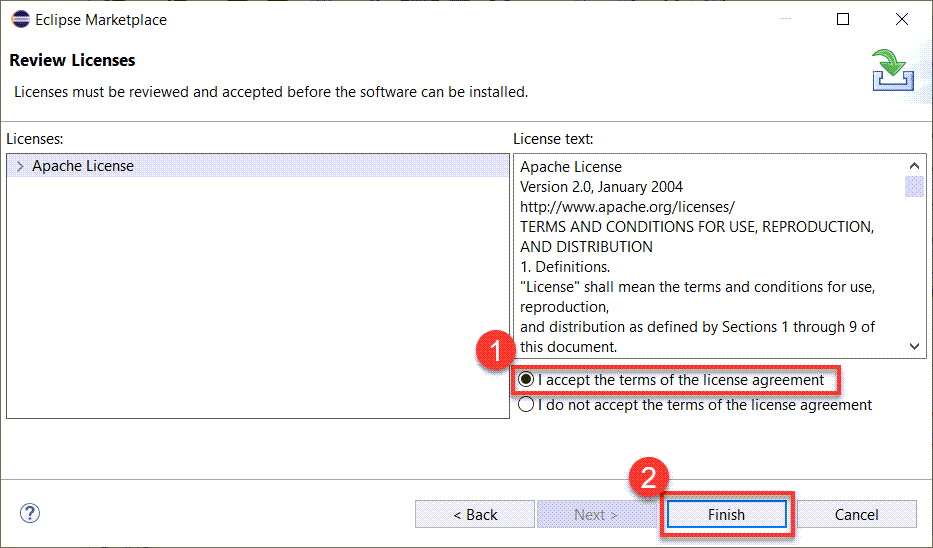This screenshot has width=933, height=548.
Task: Cancel the license review dialog
Action: coord(856,514)
